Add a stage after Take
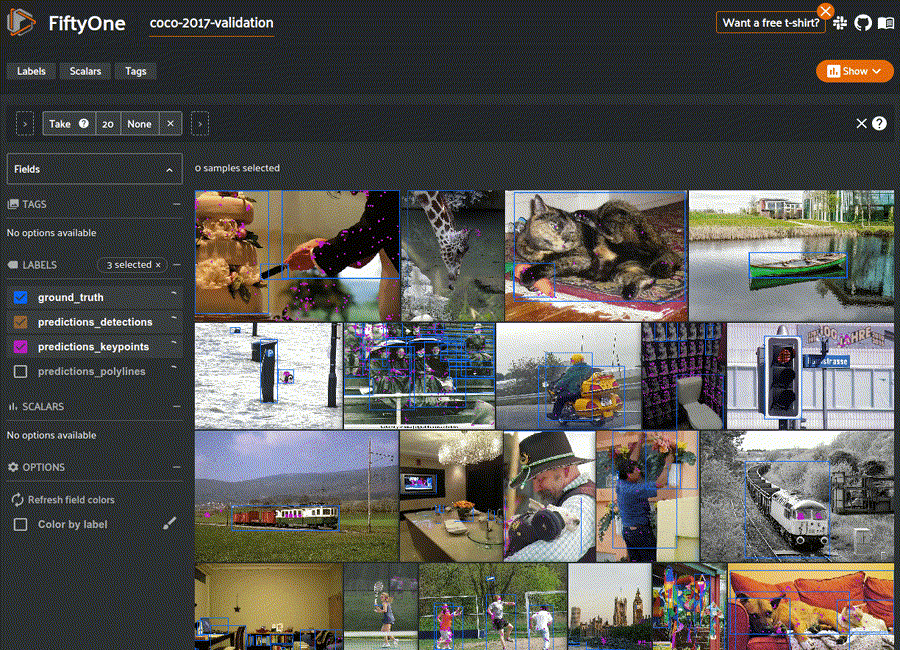 tap(200, 123)
